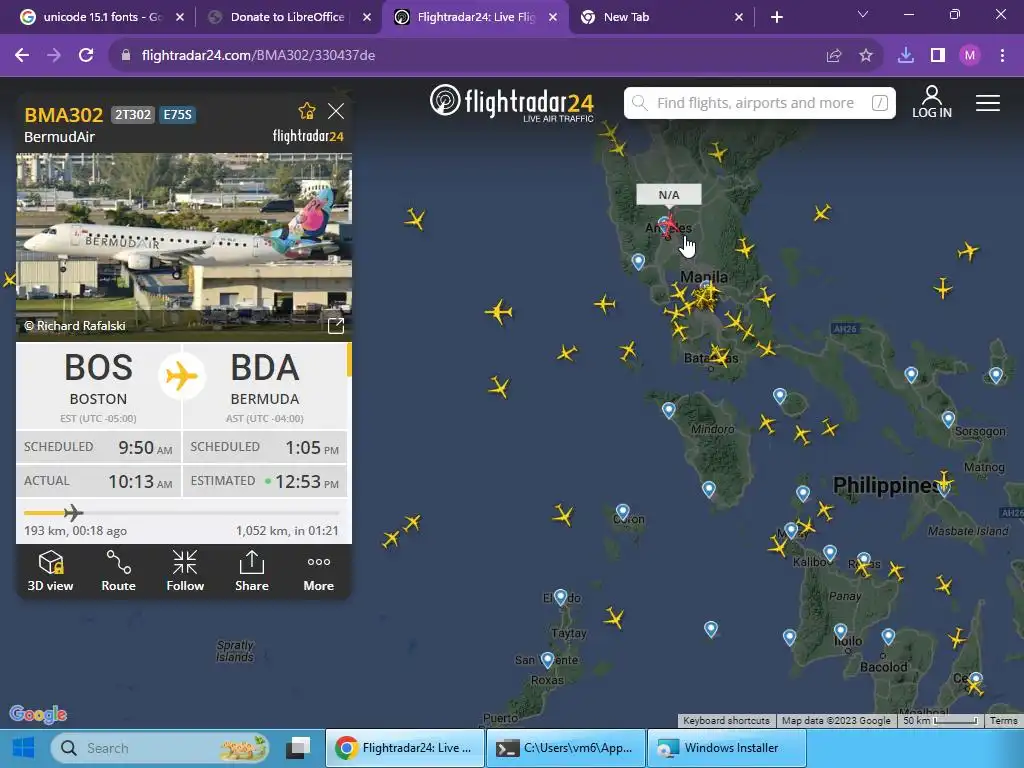Screen dimensions: 1024x768
Task: Click the Windows taskbar Search box
Action: 160,748
